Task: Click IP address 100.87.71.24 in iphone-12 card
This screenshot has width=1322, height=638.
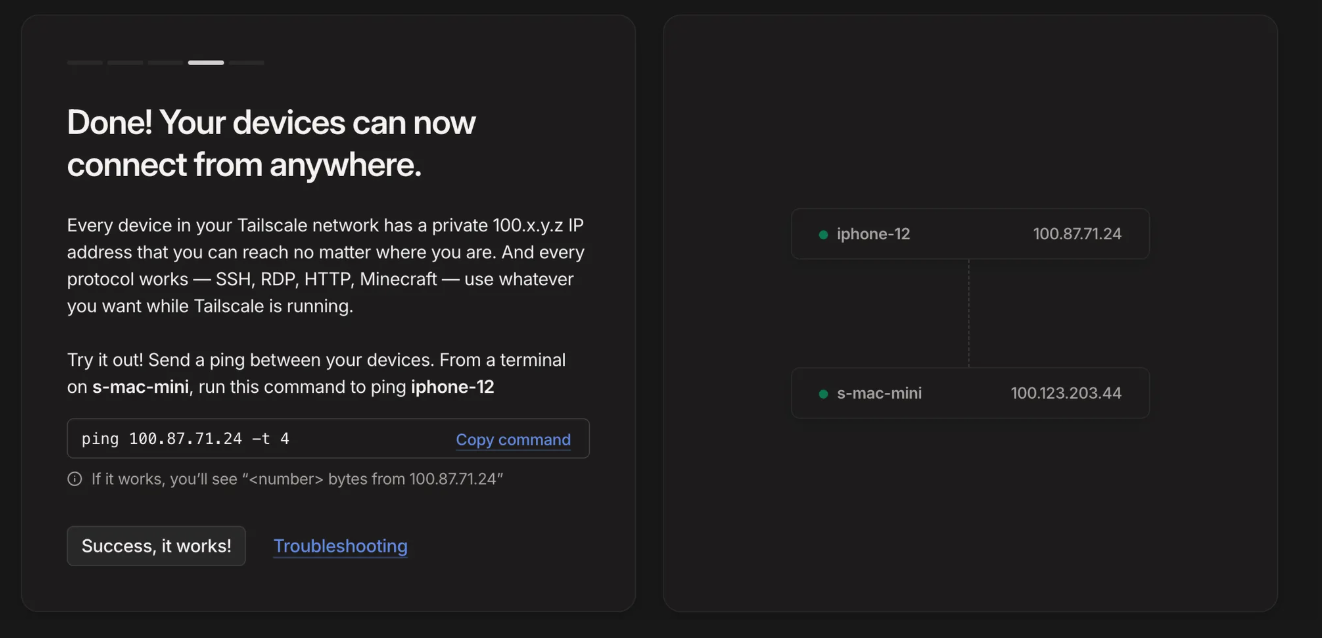Action: (x=1077, y=234)
